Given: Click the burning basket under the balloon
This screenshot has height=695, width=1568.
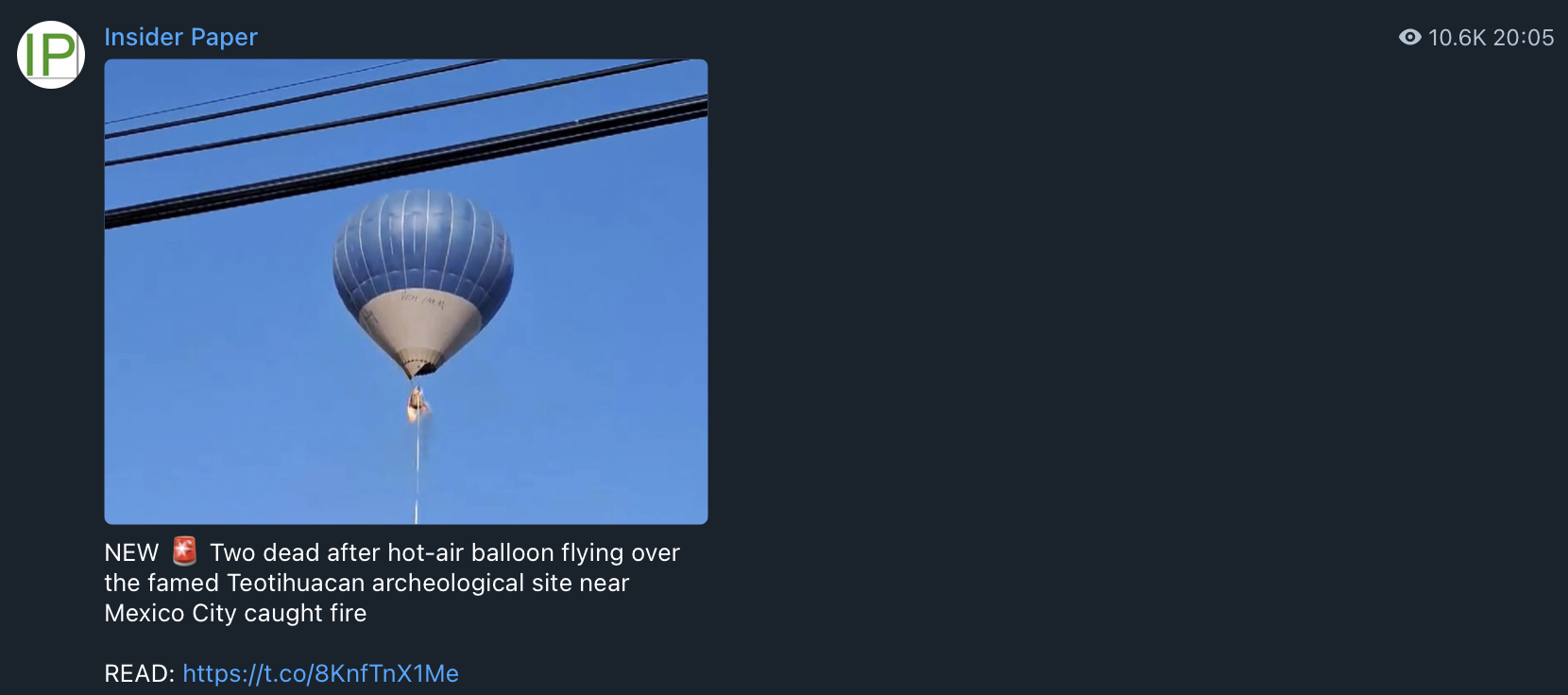Looking at the screenshot, I should 417,404.
